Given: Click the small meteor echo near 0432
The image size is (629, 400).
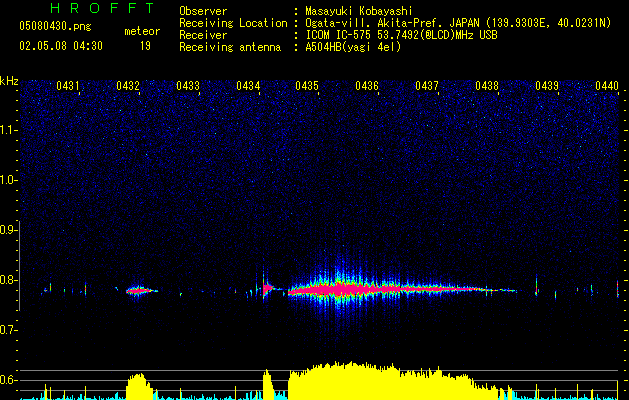Looking at the screenshot, I should 139,291.
